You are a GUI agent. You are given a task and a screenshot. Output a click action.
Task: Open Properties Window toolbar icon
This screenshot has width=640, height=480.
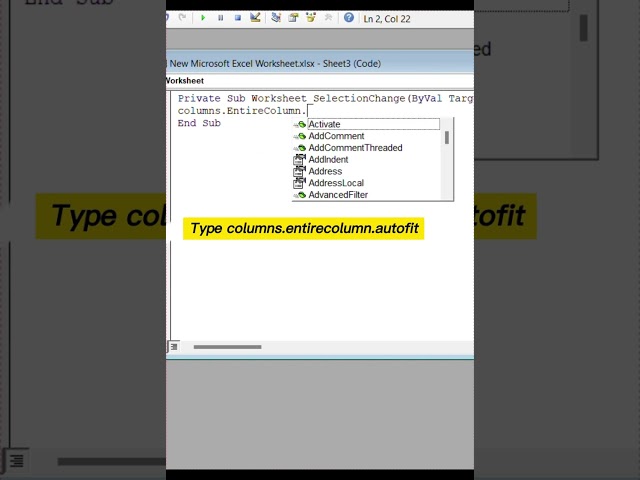[x=293, y=18]
